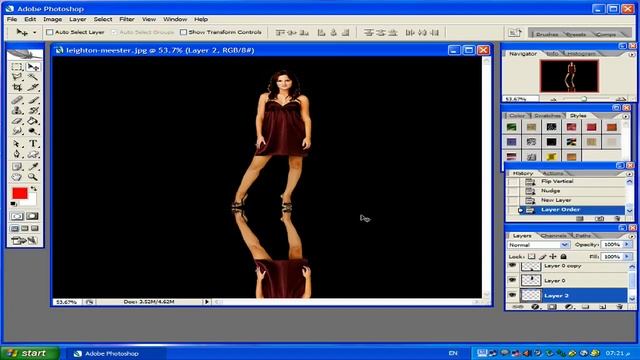
Task: Click create new layer icon in Layers panel
Action: point(602,307)
